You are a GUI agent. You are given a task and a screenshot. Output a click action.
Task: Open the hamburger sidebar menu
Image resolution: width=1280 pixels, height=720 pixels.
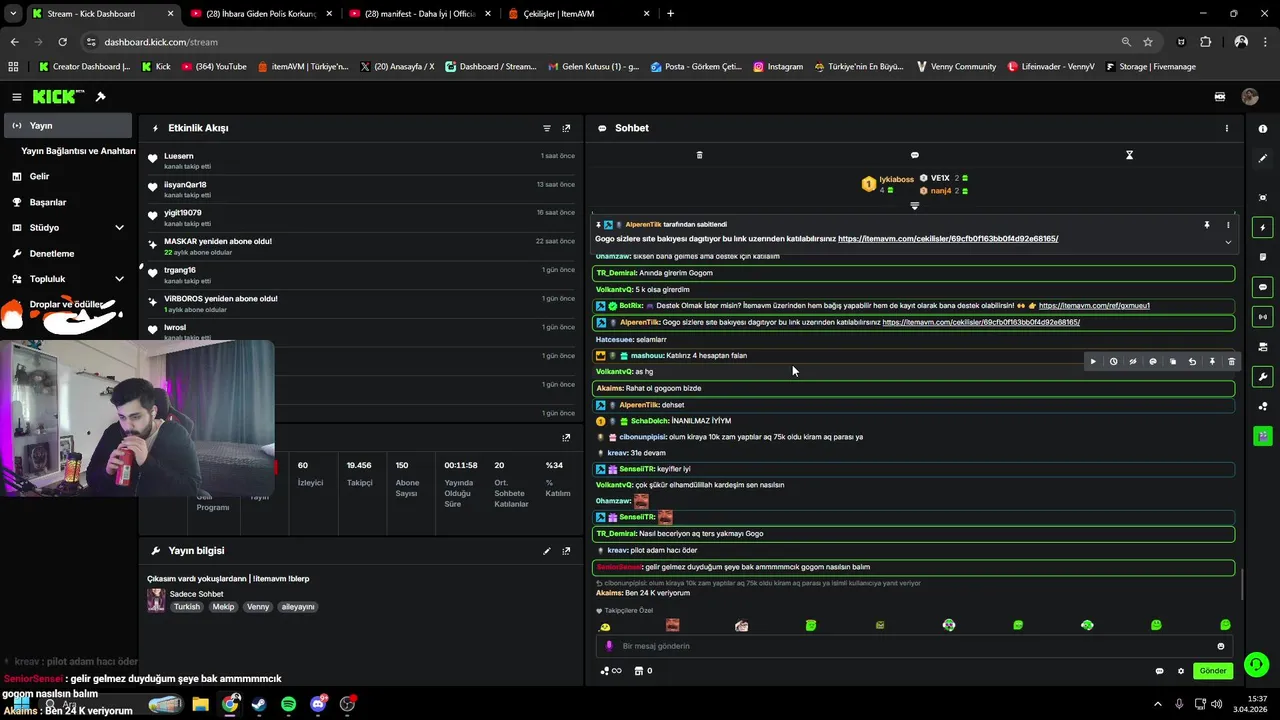(x=16, y=97)
